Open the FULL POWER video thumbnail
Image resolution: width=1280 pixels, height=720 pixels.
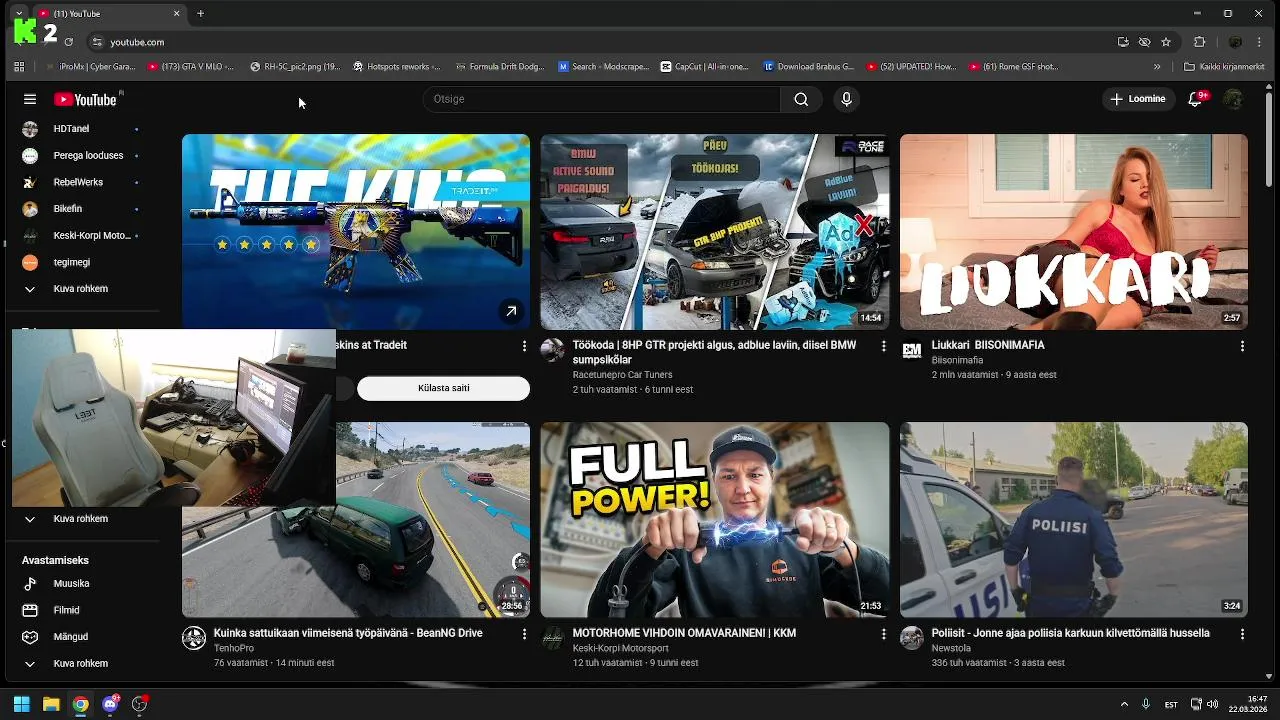click(715, 520)
